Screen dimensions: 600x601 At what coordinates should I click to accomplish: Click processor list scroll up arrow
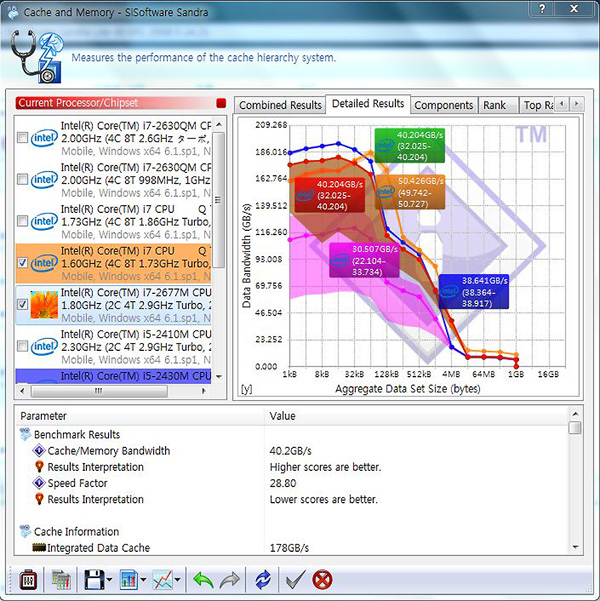(219, 124)
